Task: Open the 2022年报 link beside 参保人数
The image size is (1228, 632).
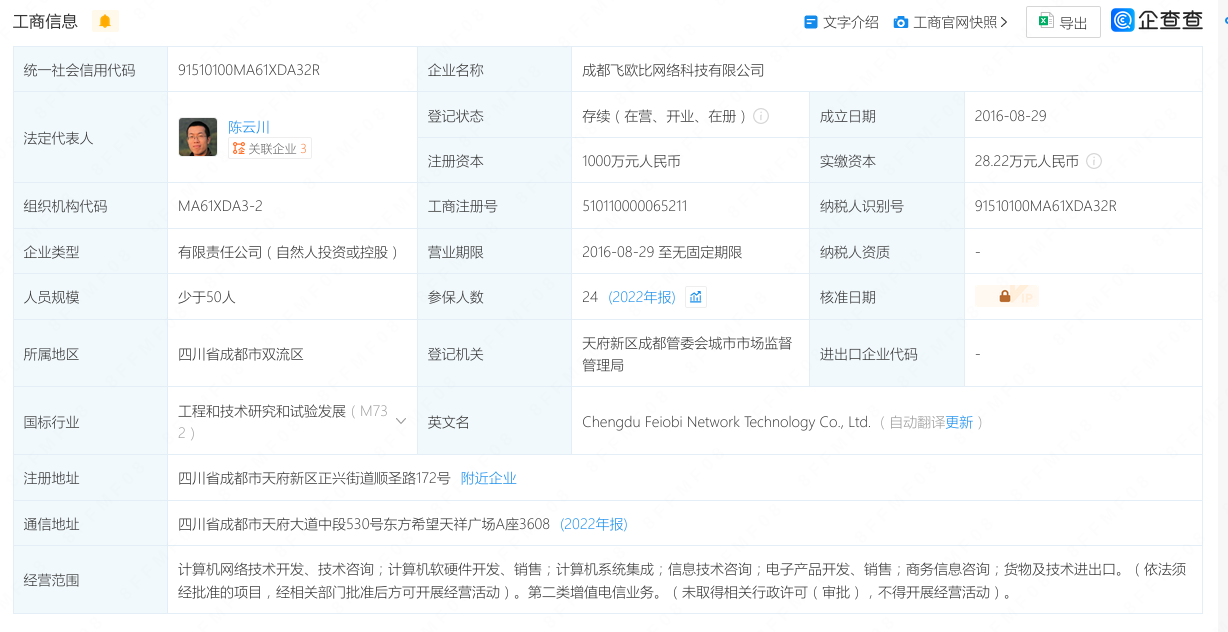Action: pos(642,297)
